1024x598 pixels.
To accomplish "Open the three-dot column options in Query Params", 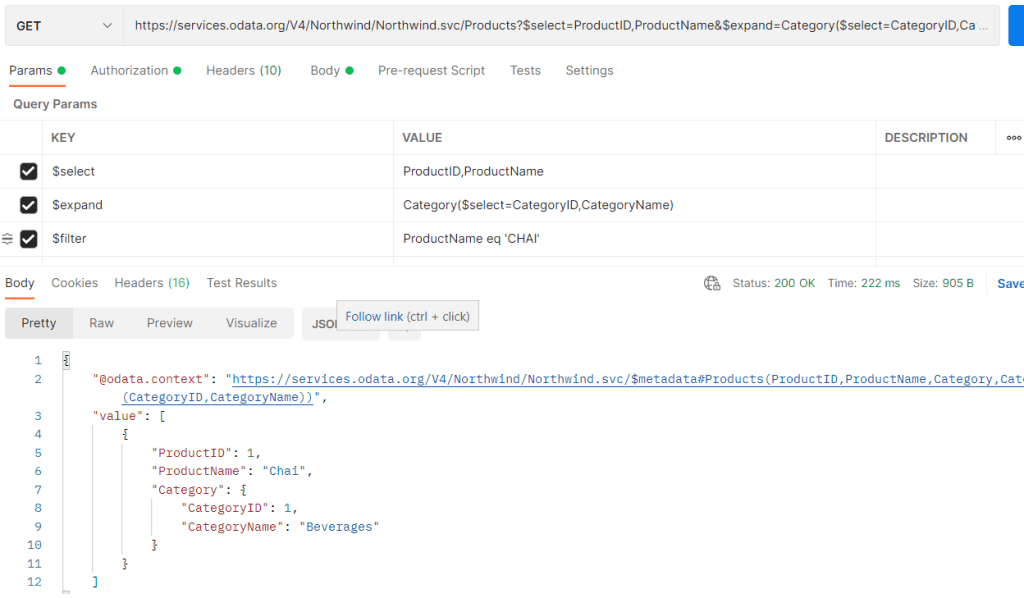I will pos(1013,138).
